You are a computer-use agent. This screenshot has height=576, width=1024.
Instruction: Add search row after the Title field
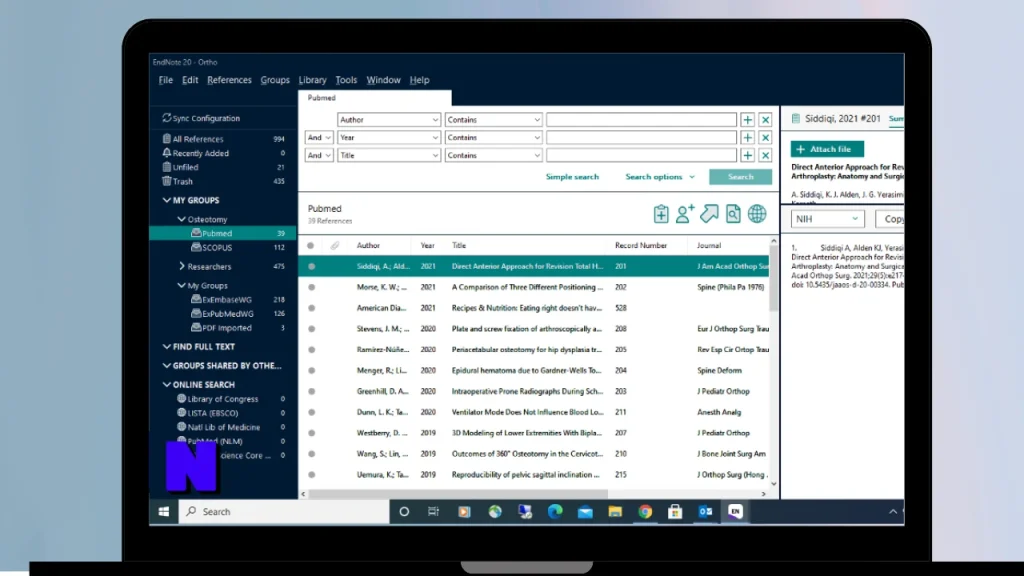(747, 155)
